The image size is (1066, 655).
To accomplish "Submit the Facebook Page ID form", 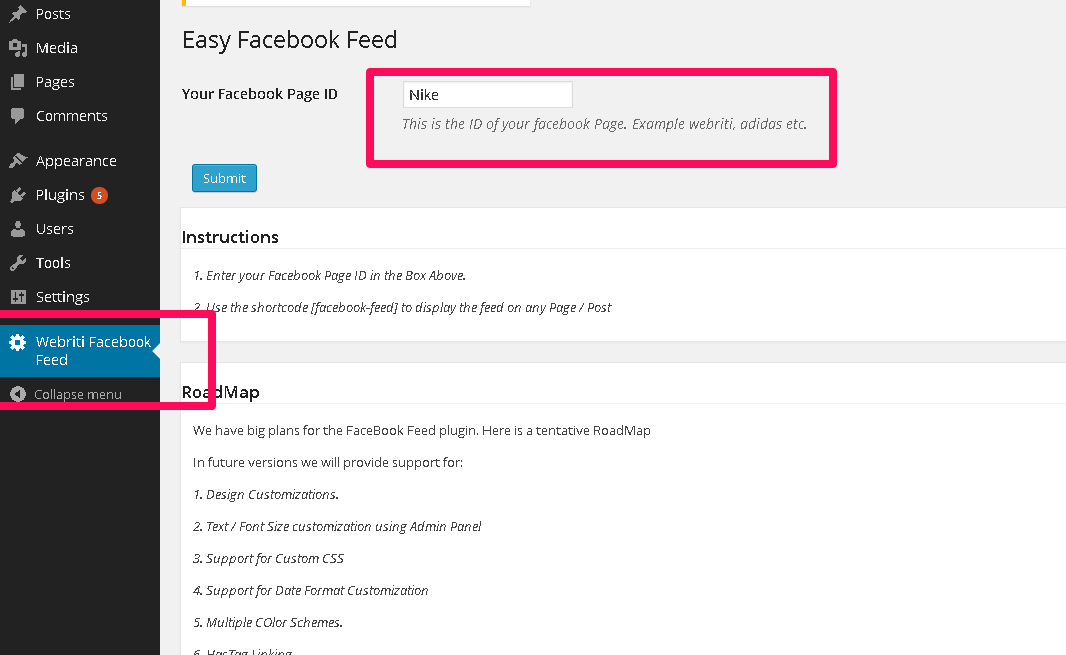I will pos(224,178).
